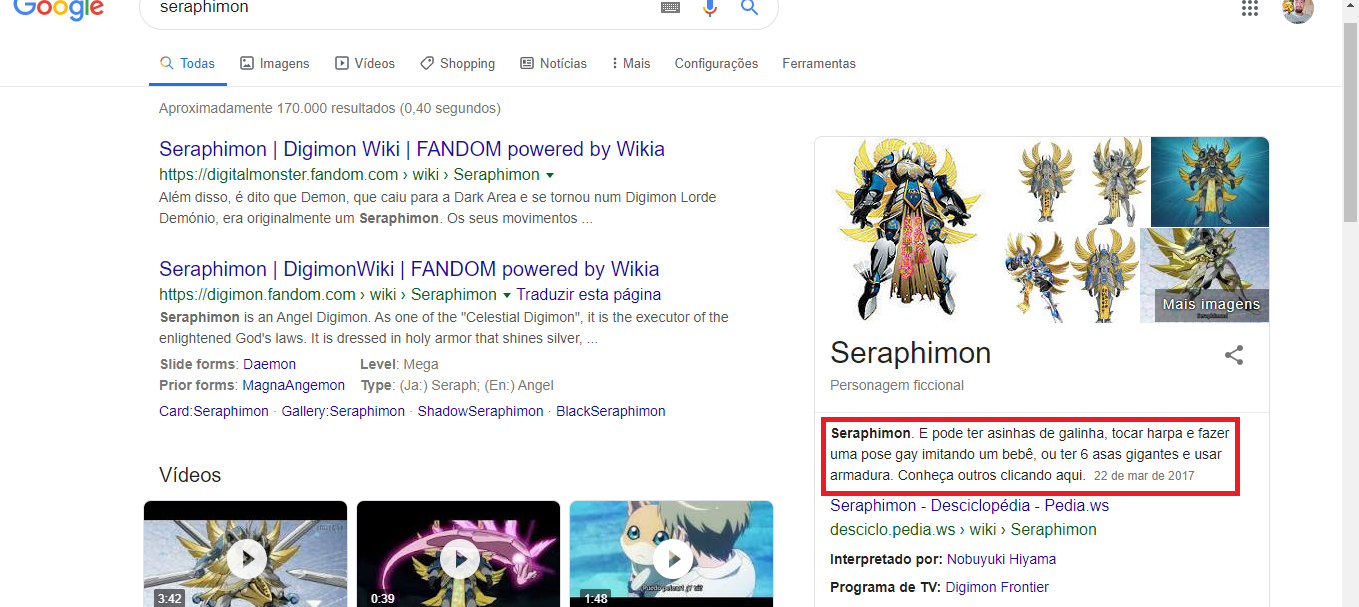The height and width of the screenshot is (607, 1359).
Task: Click Nobuyuki Hiyama link
Action: (x=1001, y=559)
